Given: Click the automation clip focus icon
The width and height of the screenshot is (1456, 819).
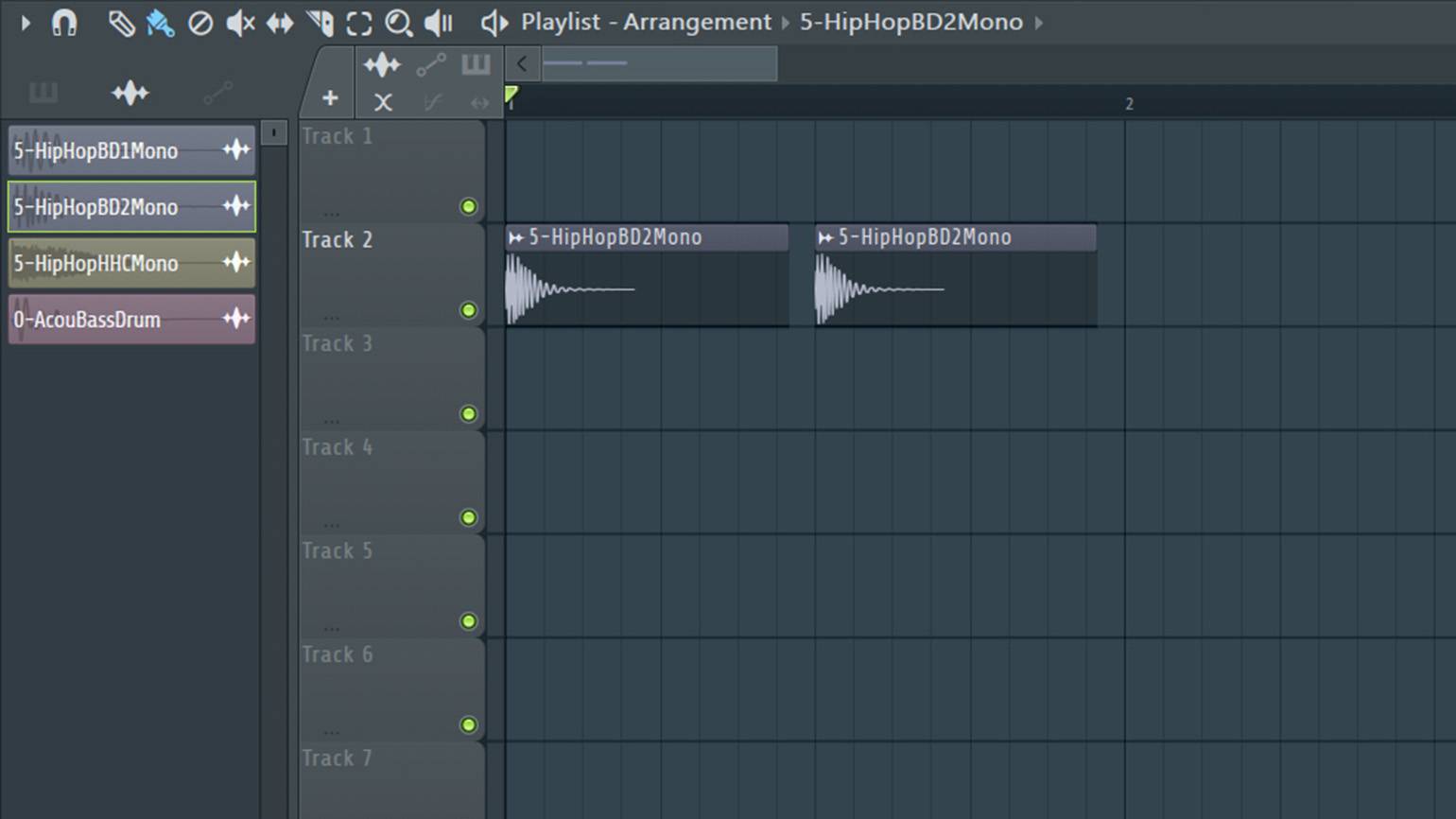Looking at the screenshot, I should (x=431, y=64).
